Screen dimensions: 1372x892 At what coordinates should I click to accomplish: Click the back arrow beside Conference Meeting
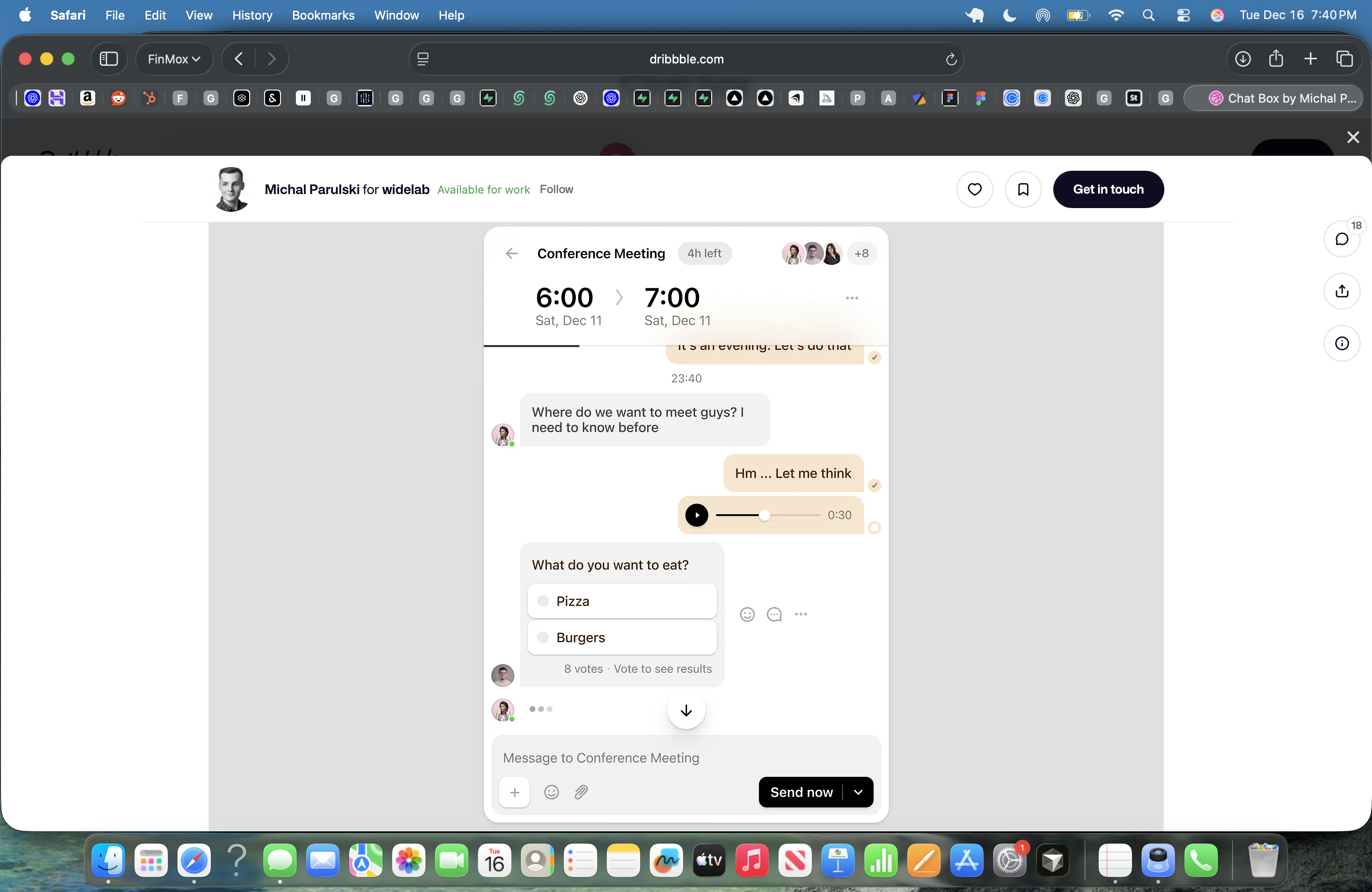pos(511,253)
